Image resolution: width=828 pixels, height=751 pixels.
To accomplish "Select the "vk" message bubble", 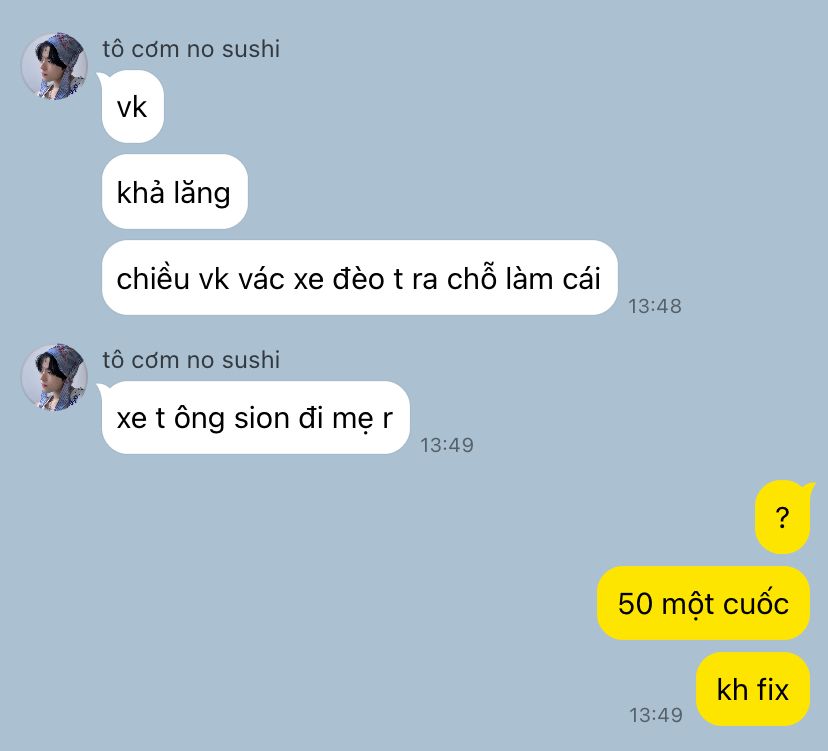I will click(133, 107).
